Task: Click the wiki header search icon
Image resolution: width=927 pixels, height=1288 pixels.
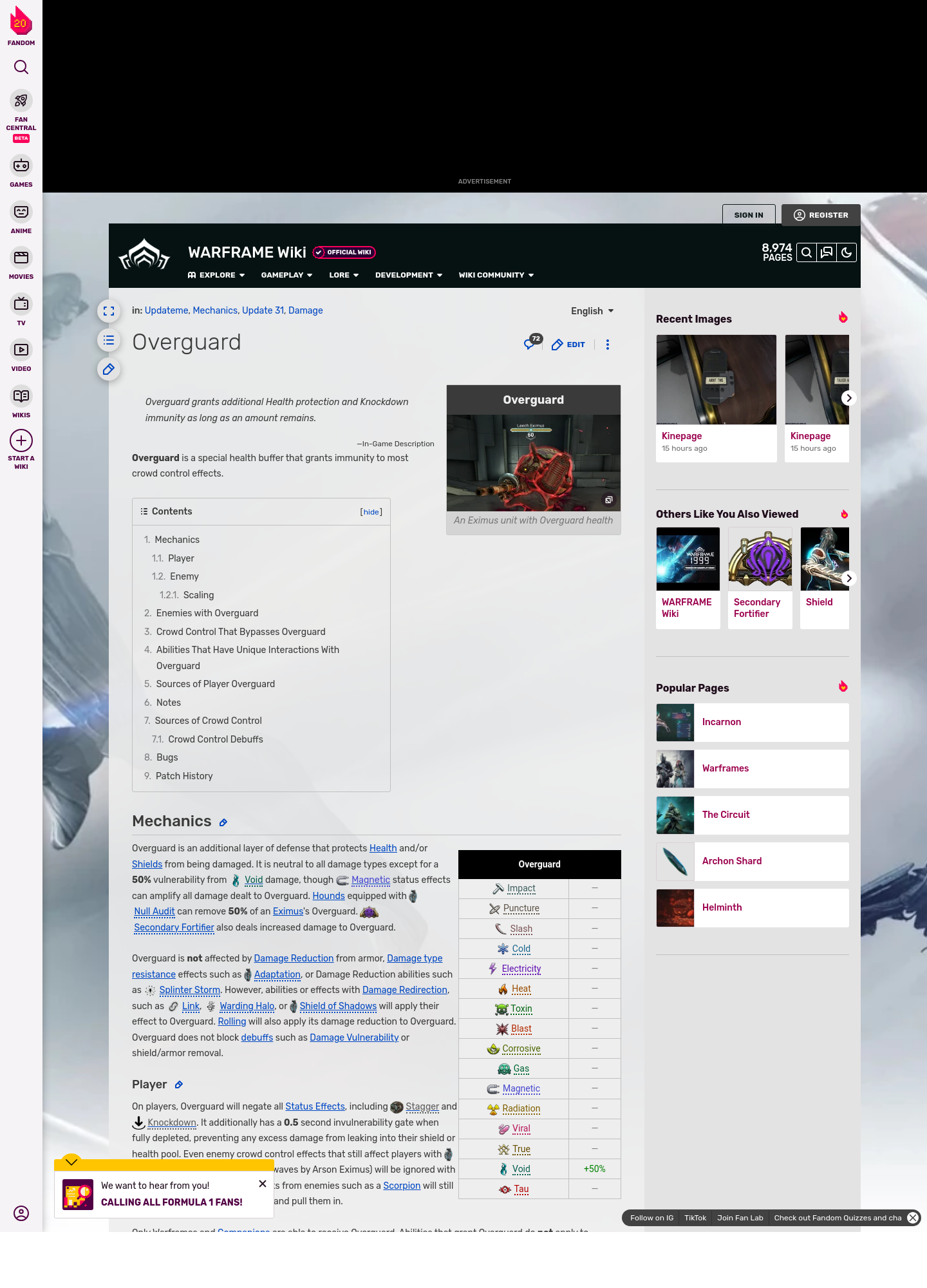Action: 806,252
